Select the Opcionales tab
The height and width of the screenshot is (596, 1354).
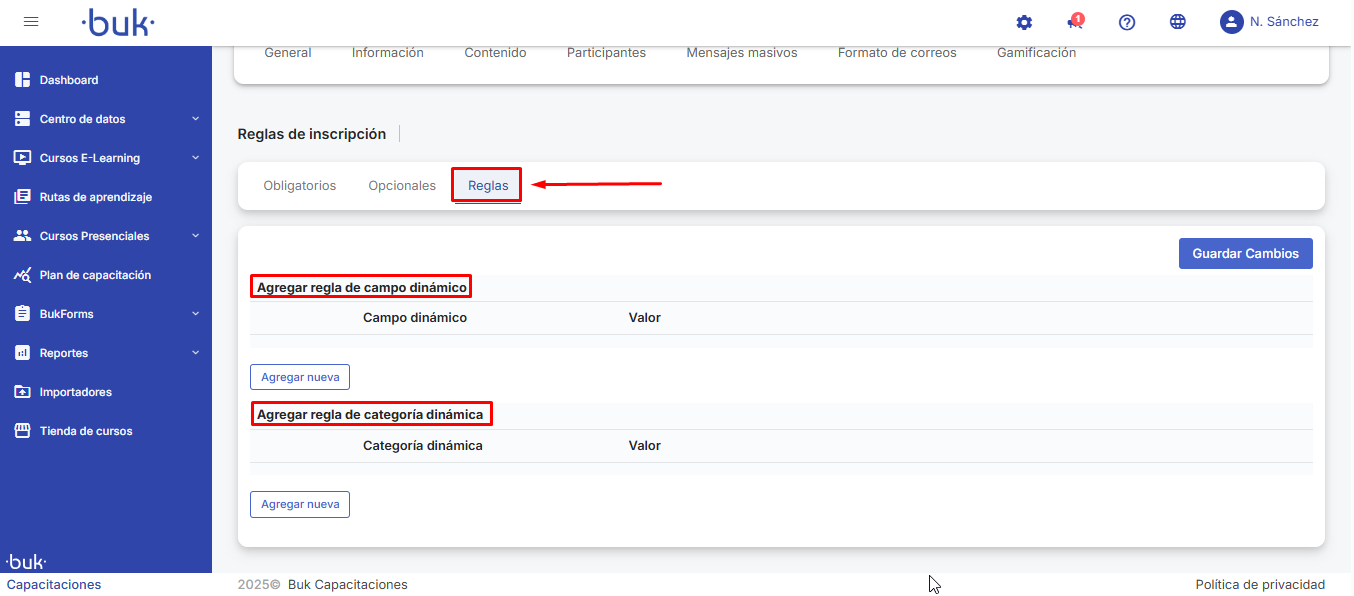click(402, 186)
